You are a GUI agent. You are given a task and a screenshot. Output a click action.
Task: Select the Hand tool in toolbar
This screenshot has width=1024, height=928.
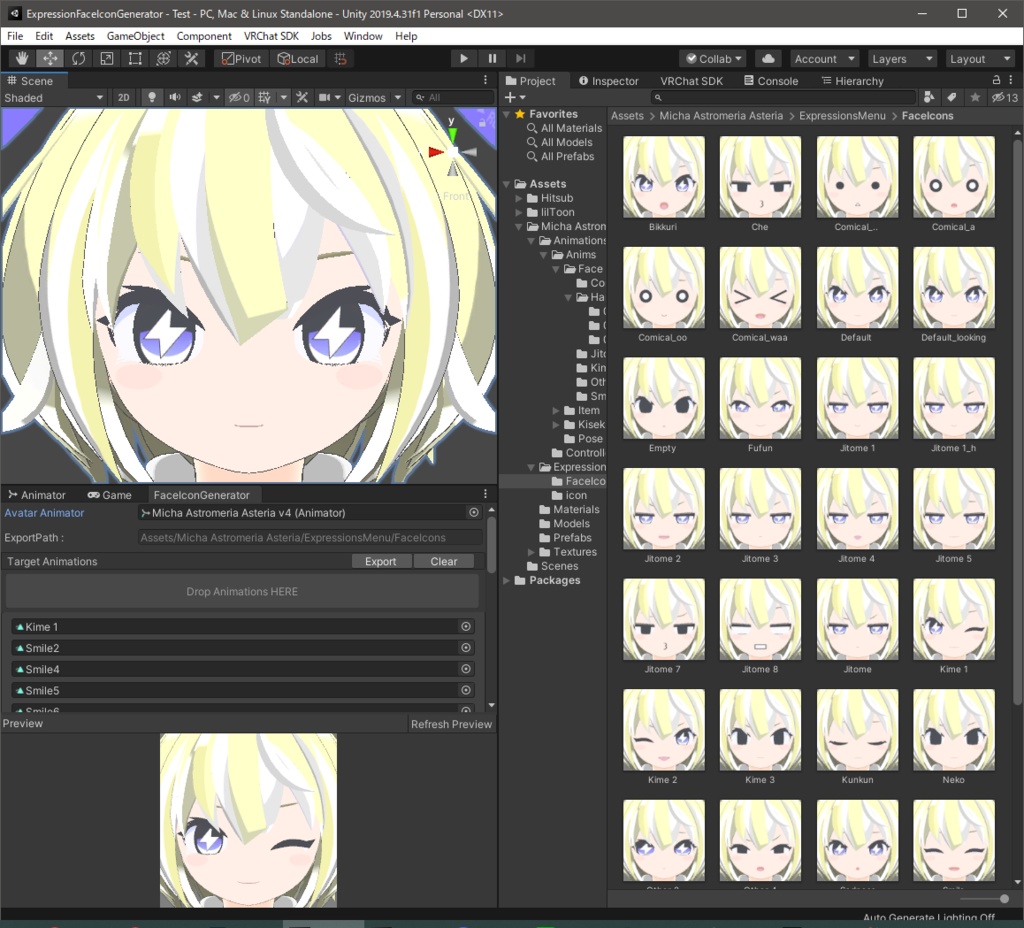click(22, 59)
